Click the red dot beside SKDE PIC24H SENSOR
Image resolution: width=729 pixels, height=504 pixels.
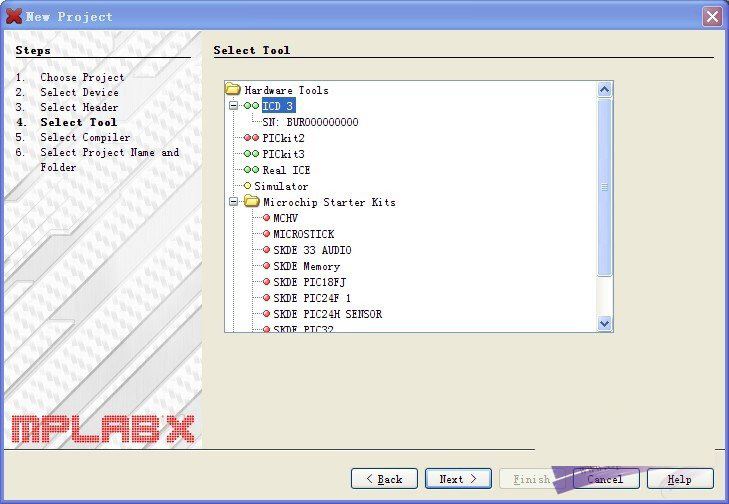pyautogui.click(x=266, y=314)
